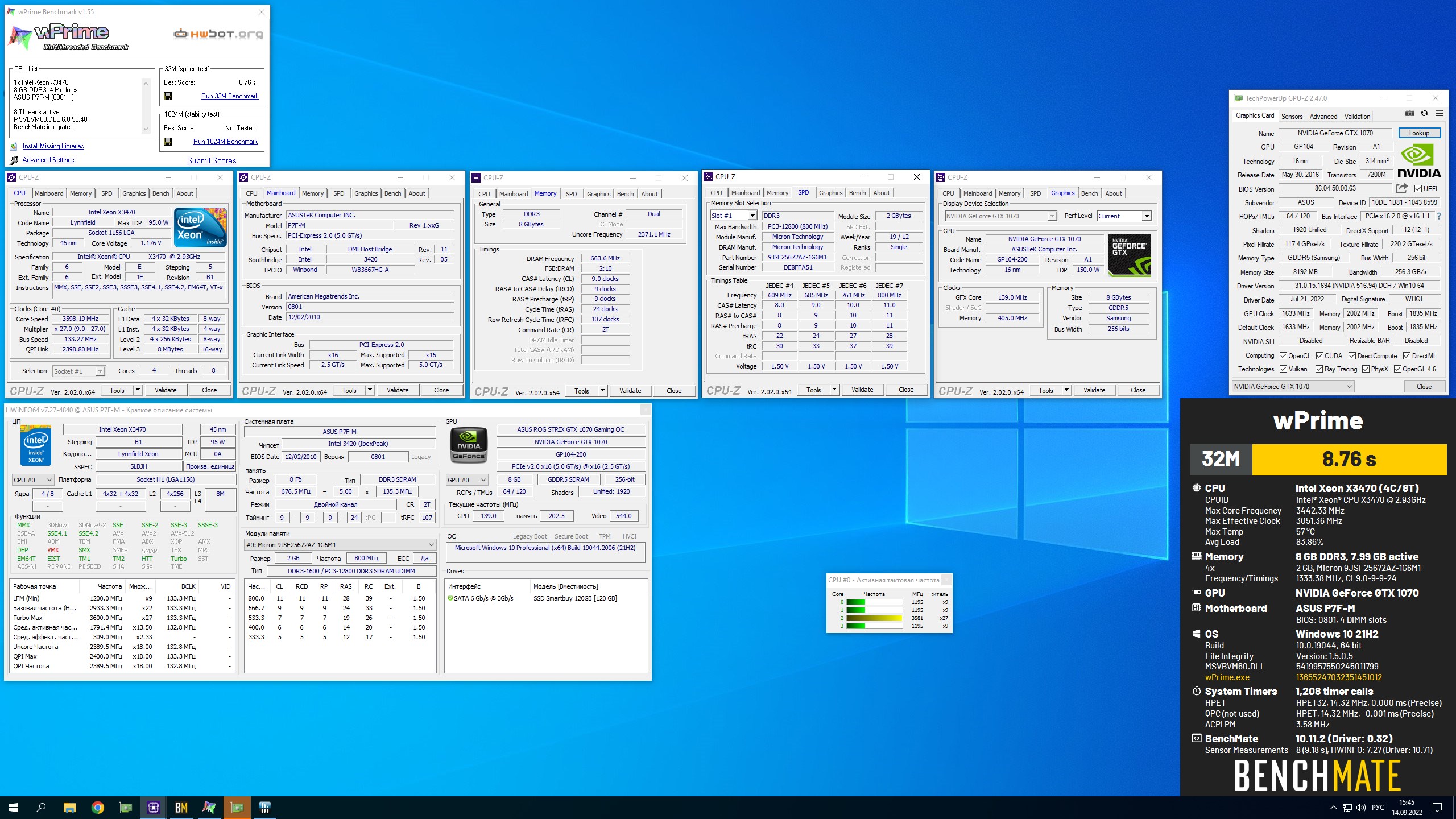1456x819 pixels.
Task: Toggle DirectCompute checkbox in GPU-Z
Action: pyautogui.click(x=1352, y=356)
